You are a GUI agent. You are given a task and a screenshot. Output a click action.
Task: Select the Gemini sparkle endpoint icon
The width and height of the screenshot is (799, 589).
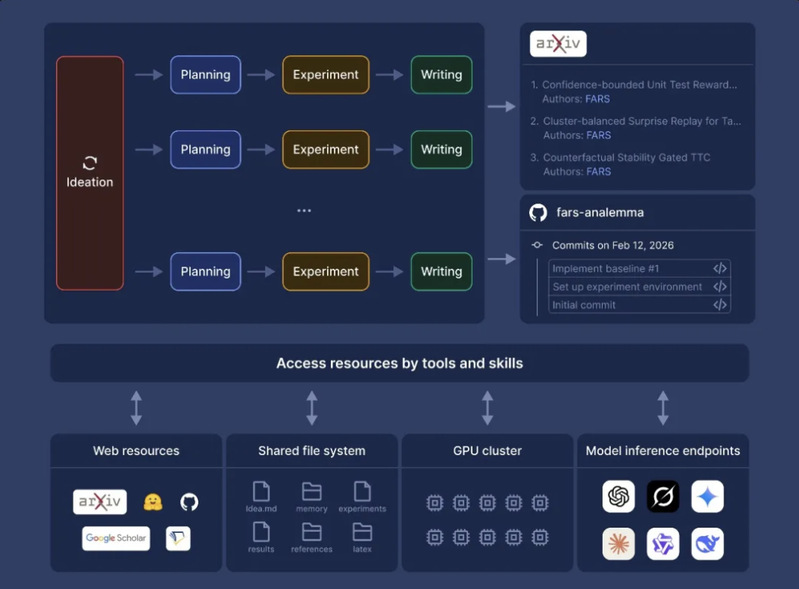click(x=707, y=496)
